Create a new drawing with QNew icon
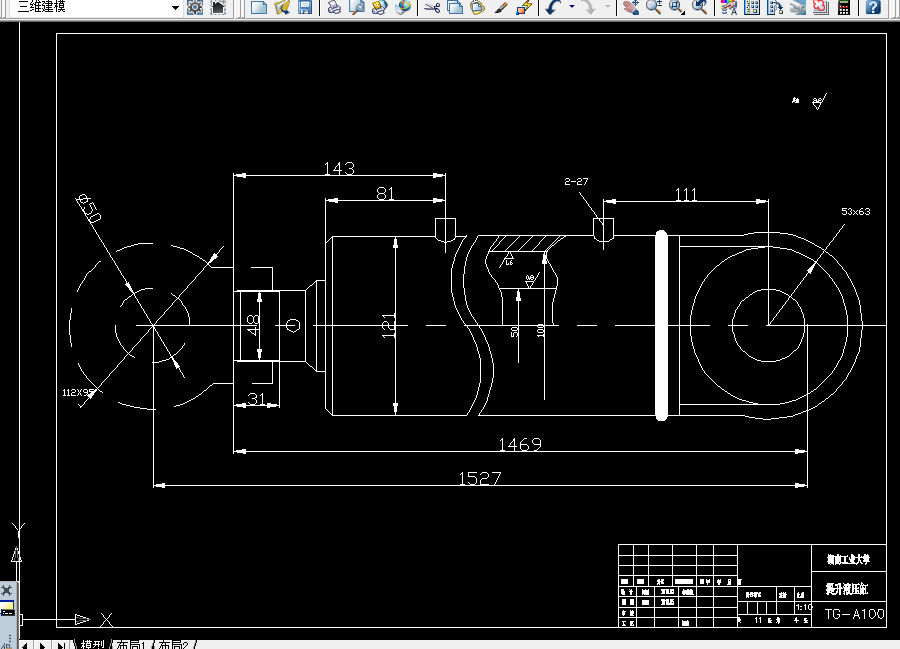Viewport: 900px width, 649px height. pos(259,7)
